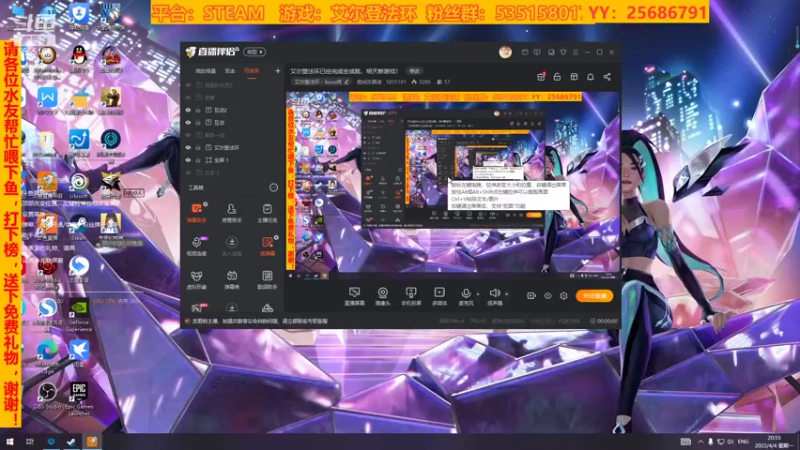Add a new scene with plus button
The height and width of the screenshot is (450, 800).
tap(278, 71)
